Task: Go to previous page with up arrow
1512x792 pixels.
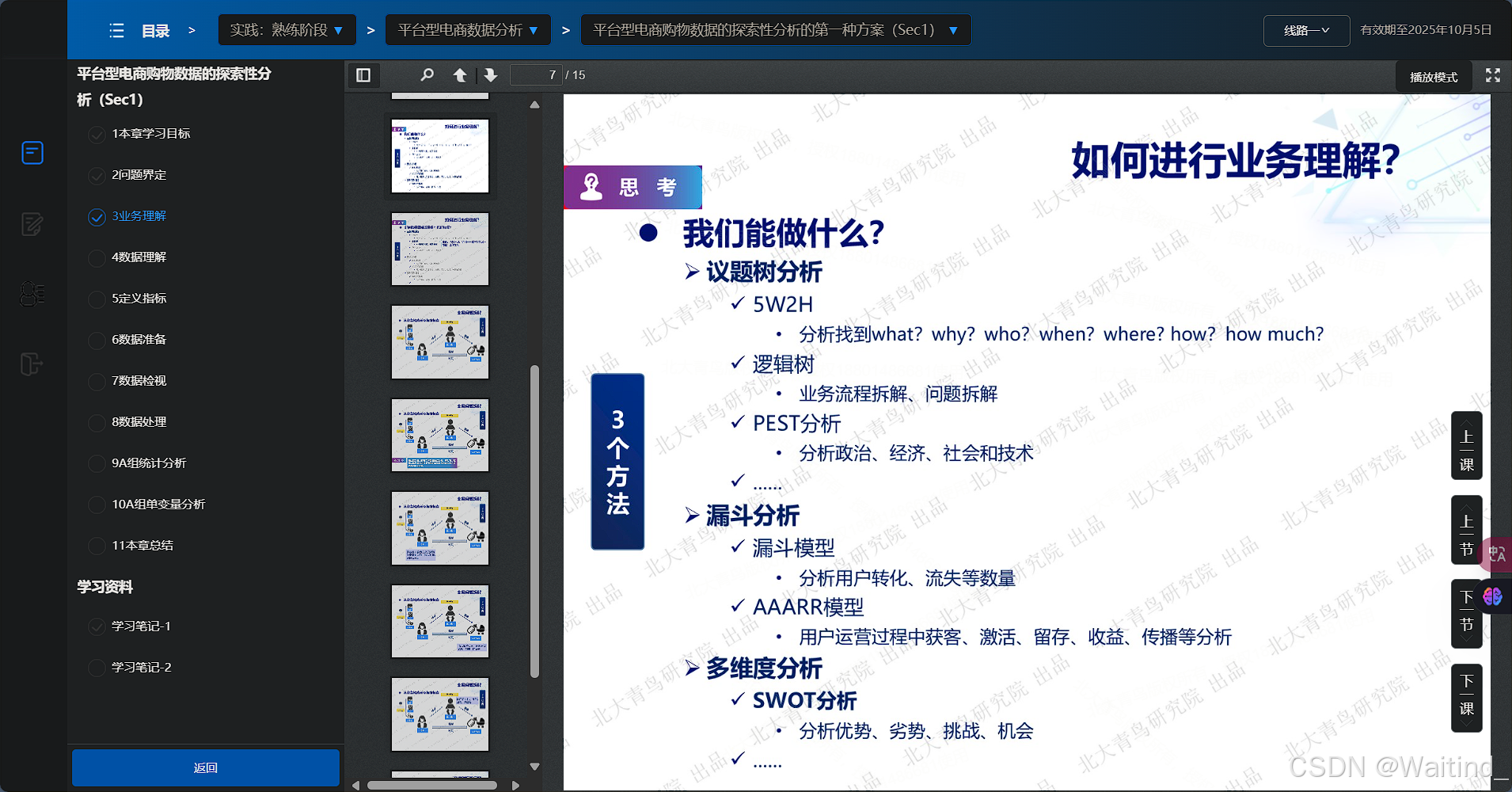Action: (460, 75)
